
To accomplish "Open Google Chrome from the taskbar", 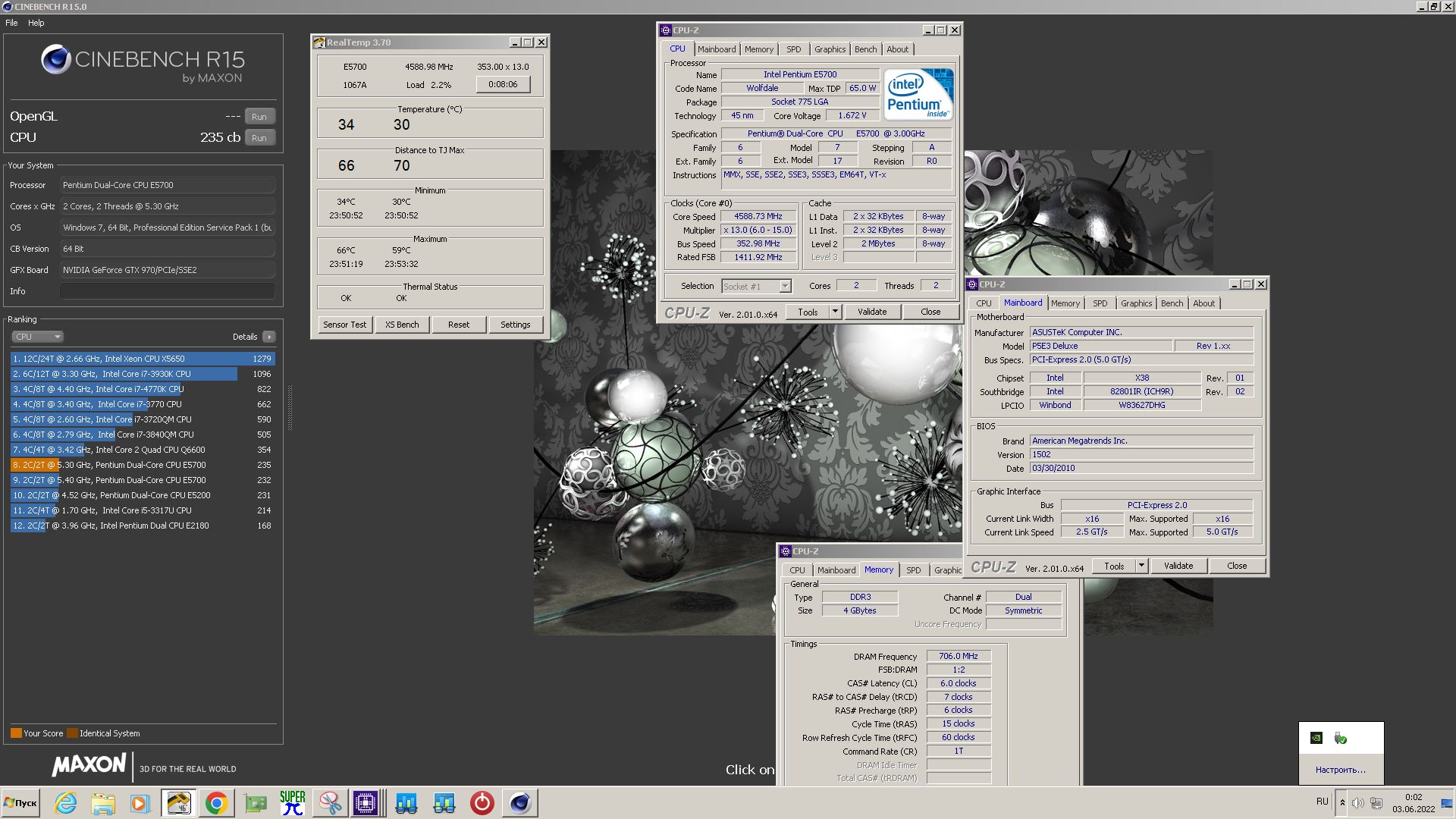I will (216, 803).
